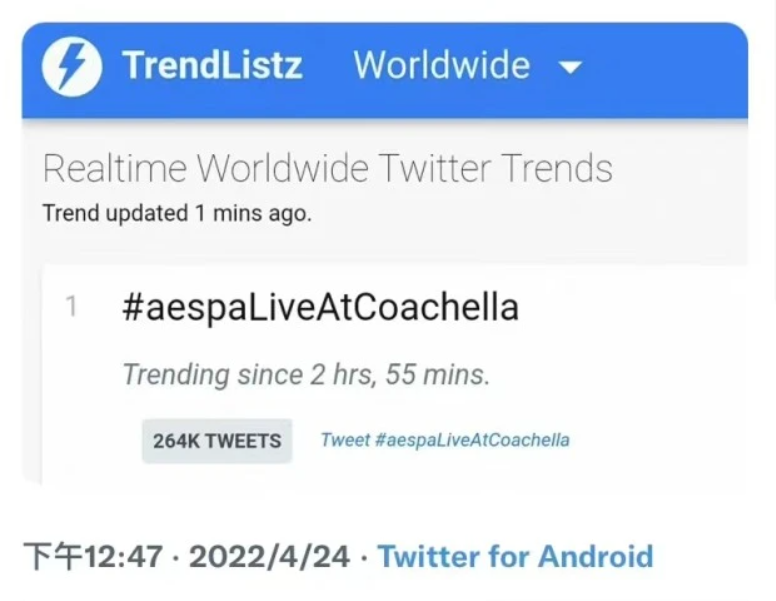Click the 'Trend updated 1 mins ago' text
Screen dimensions: 776x601
tap(176, 213)
